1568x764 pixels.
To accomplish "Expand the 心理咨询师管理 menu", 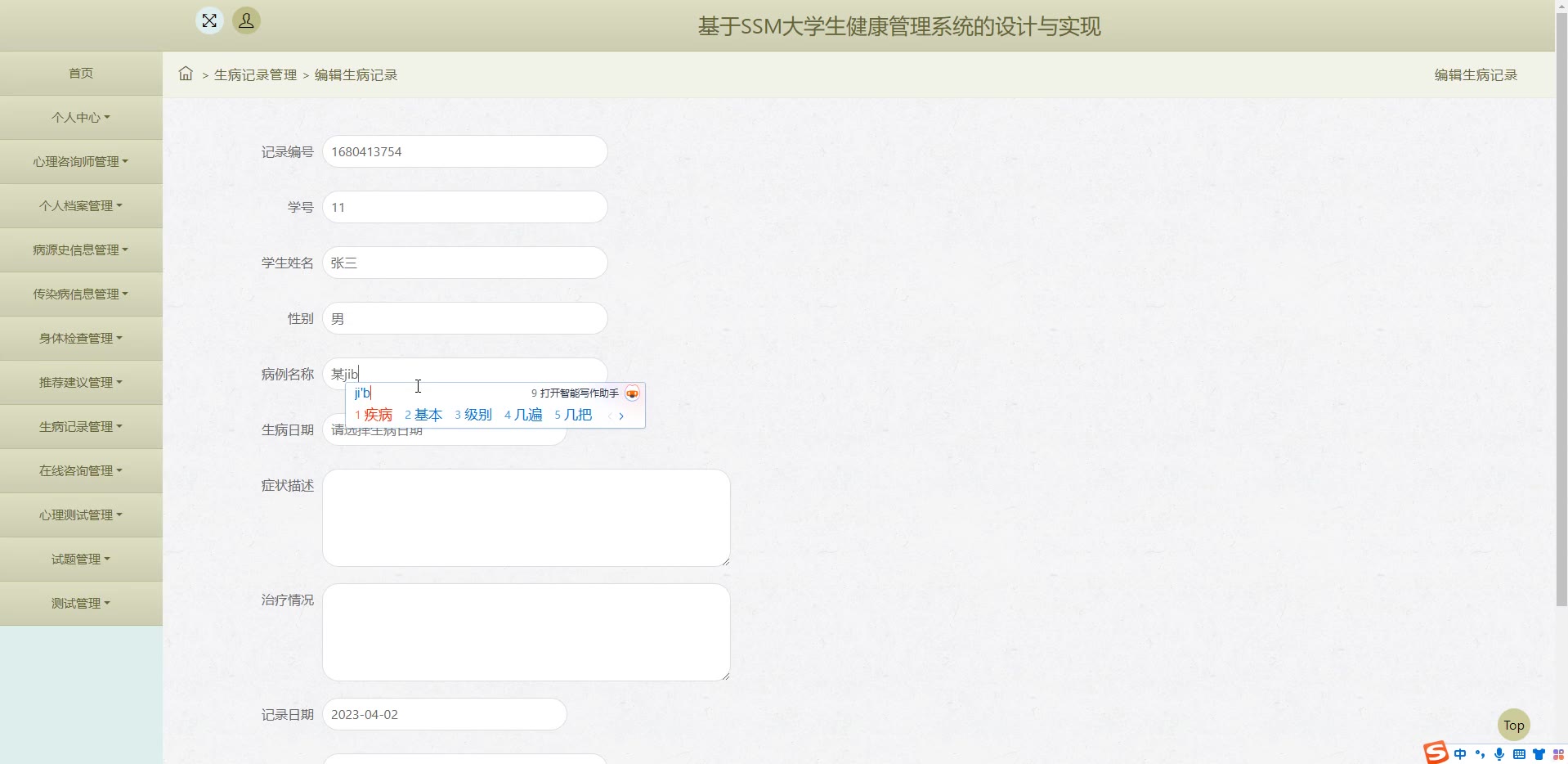I will point(81,161).
